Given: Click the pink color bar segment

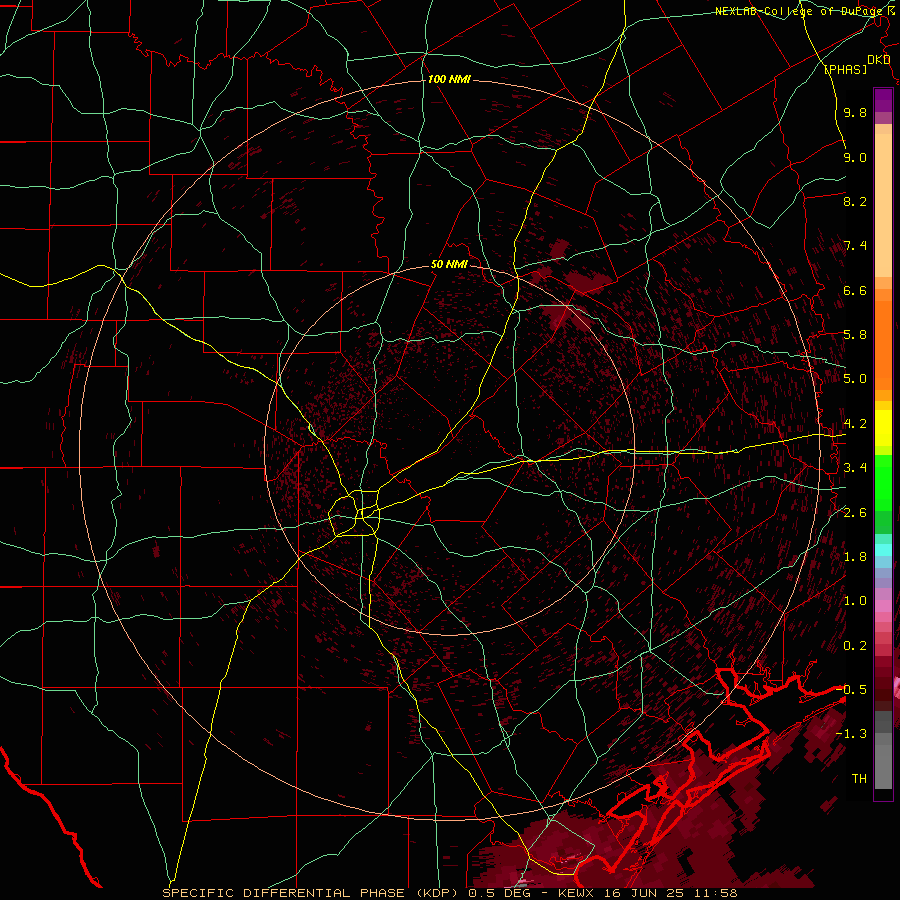Looking at the screenshot, I should (883, 606).
